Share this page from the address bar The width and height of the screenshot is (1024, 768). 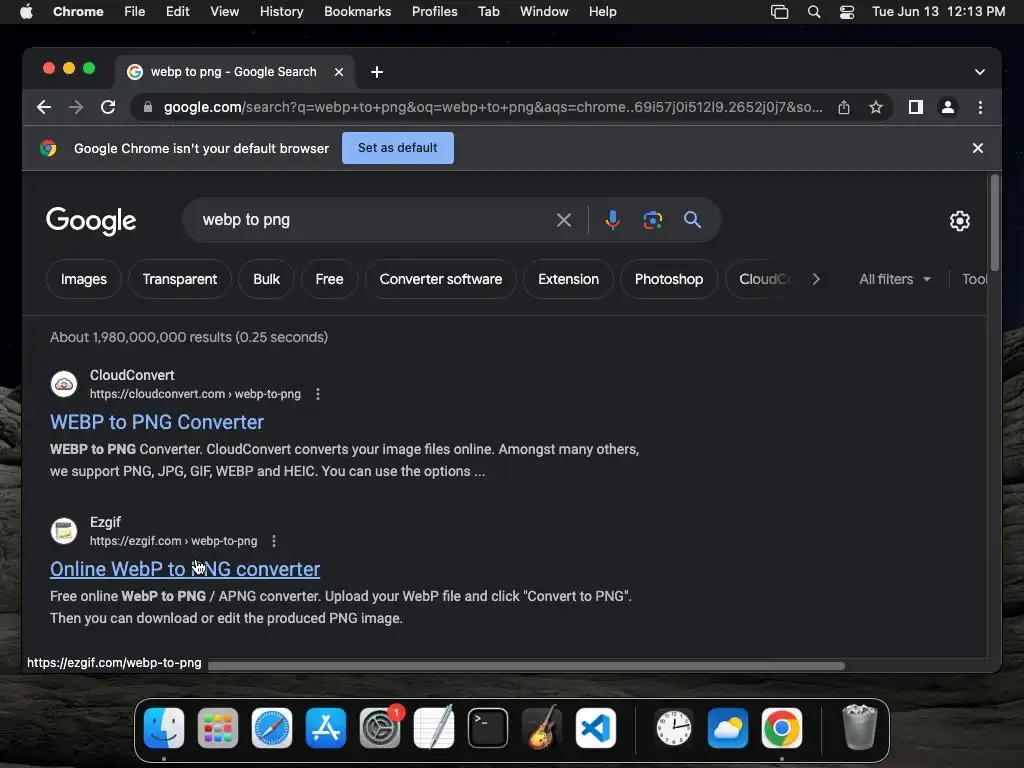(844, 107)
